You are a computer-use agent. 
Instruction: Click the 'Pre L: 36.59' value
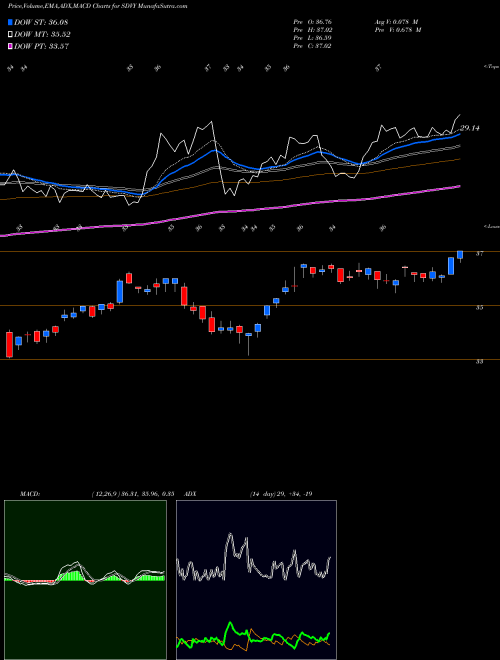[312, 38]
